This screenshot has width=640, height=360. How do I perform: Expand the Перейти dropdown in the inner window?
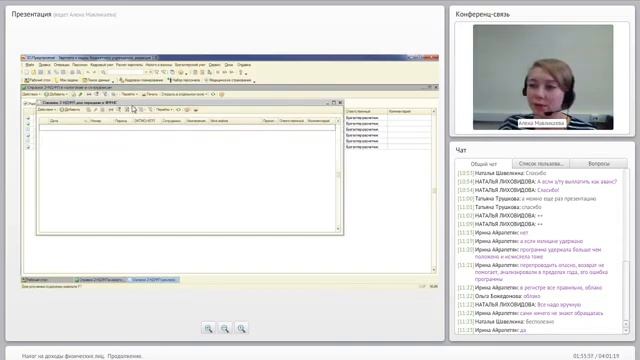point(164,110)
